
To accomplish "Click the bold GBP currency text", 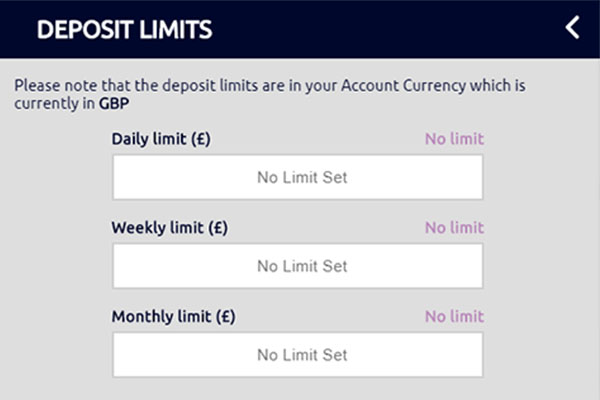I will pyautogui.click(x=115, y=103).
